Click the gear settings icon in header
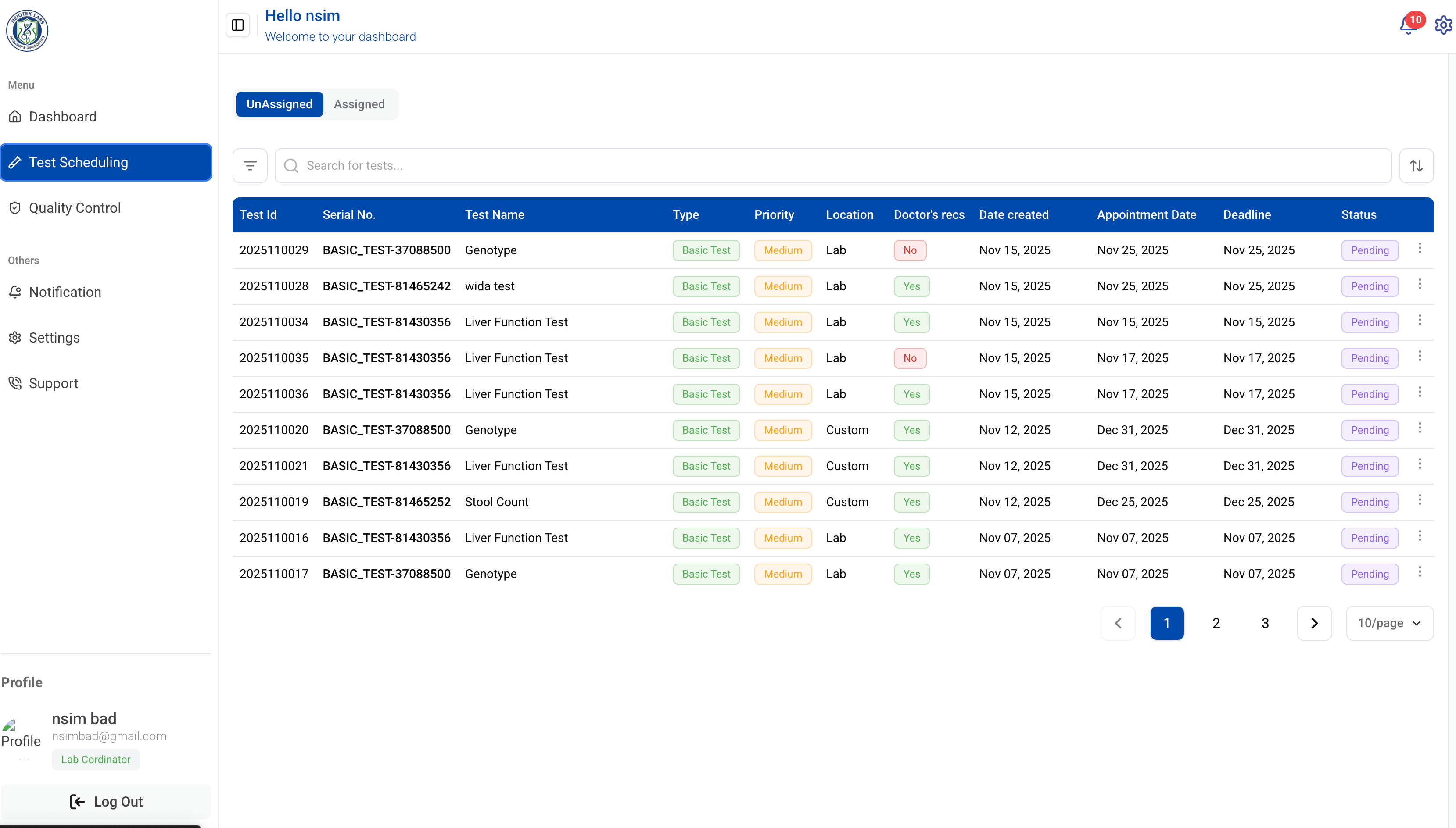1456x828 pixels. click(1442, 25)
